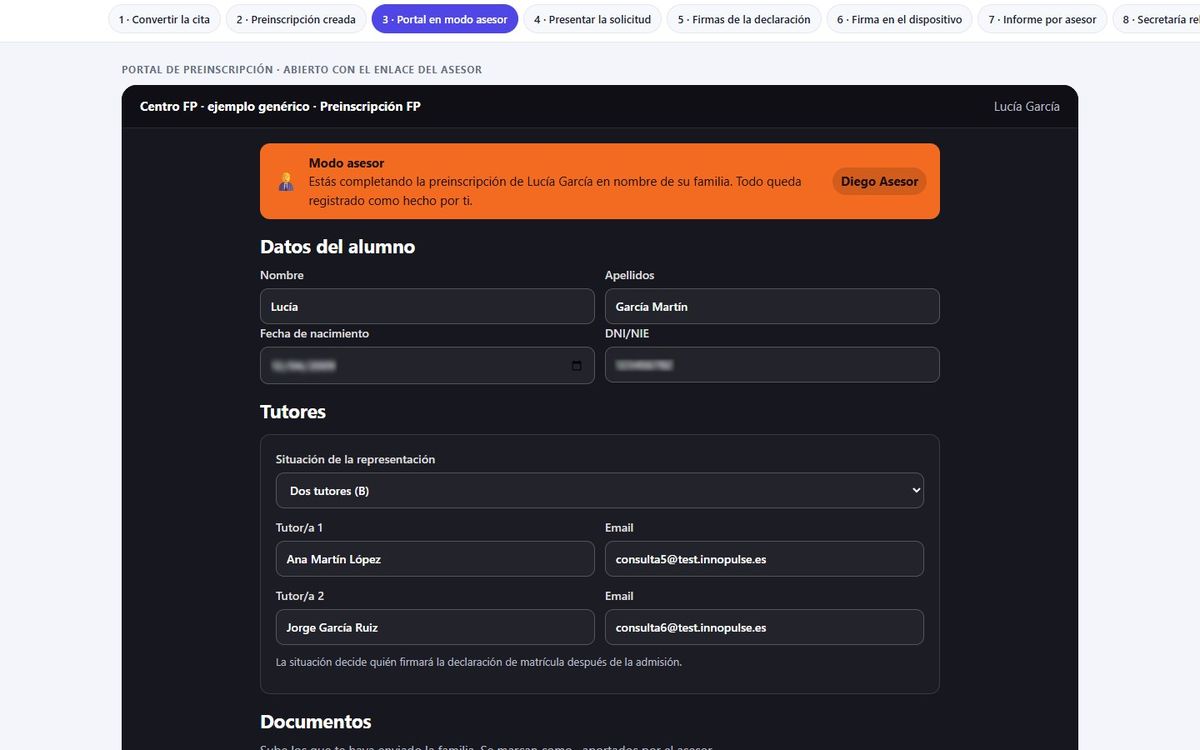The image size is (1200, 750).
Task: Click the Portal de preinscripción caption text
Action: click(301, 70)
